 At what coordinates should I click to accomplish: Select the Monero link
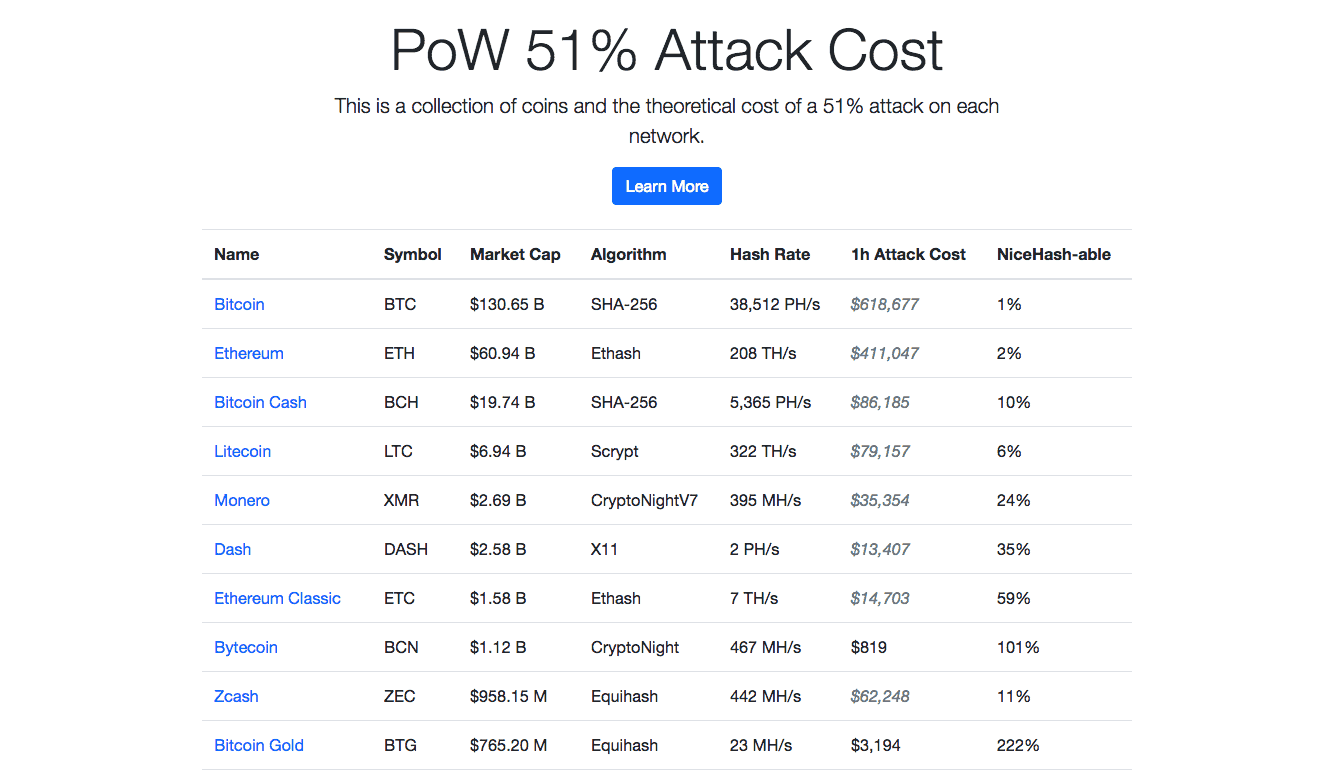coord(242,500)
